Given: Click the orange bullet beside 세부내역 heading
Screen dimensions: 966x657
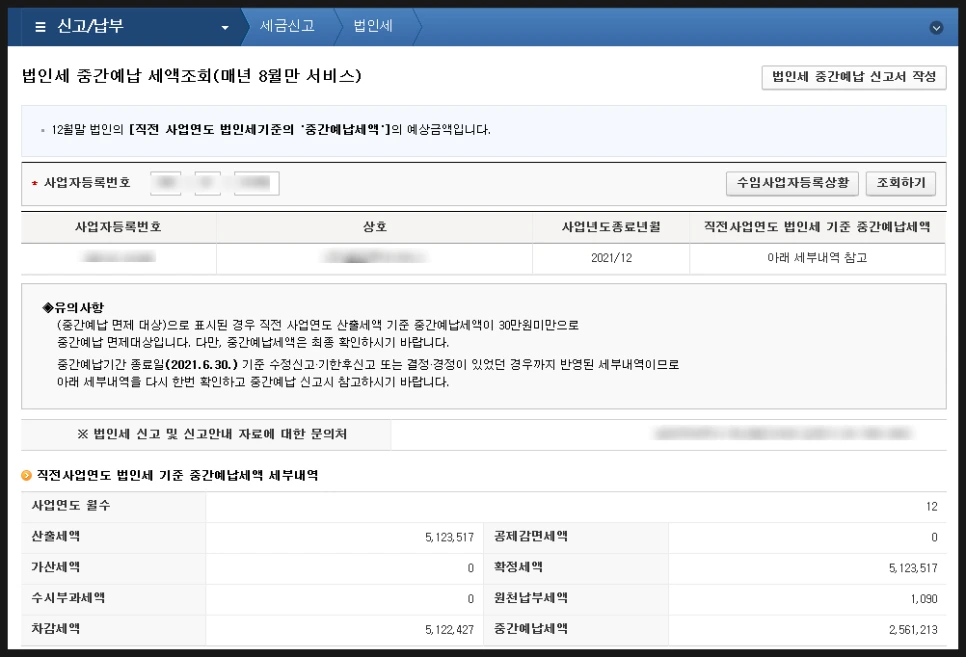Looking at the screenshot, I should pos(26,476).
